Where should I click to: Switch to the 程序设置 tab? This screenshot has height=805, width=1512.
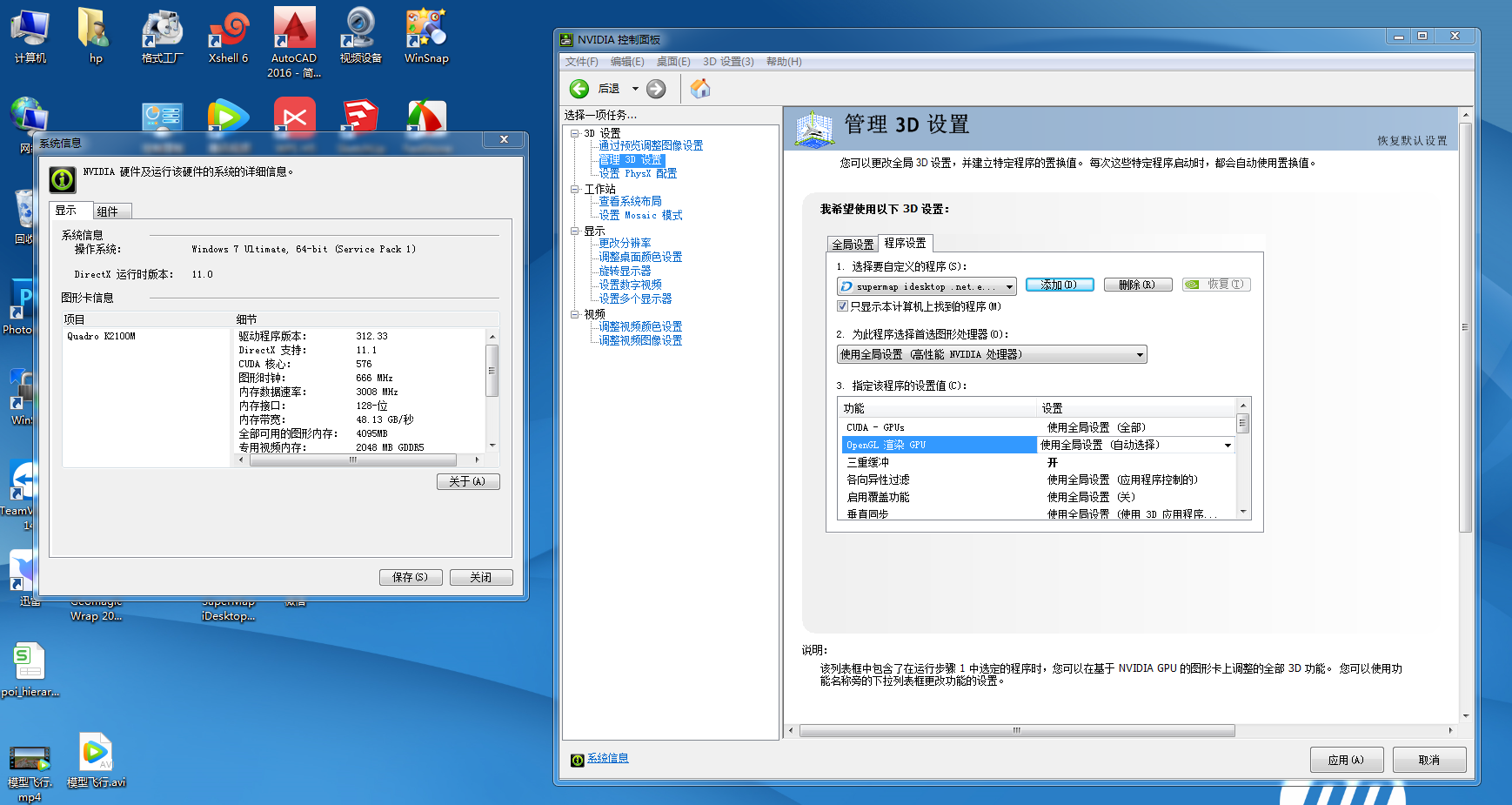(906, 243)
